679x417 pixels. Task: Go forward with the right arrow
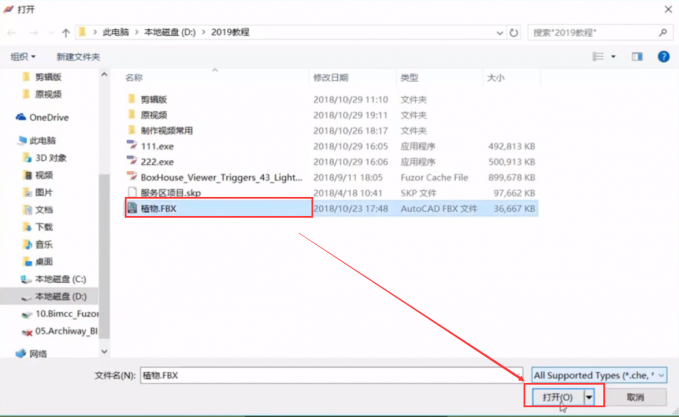tap(33, 33)
